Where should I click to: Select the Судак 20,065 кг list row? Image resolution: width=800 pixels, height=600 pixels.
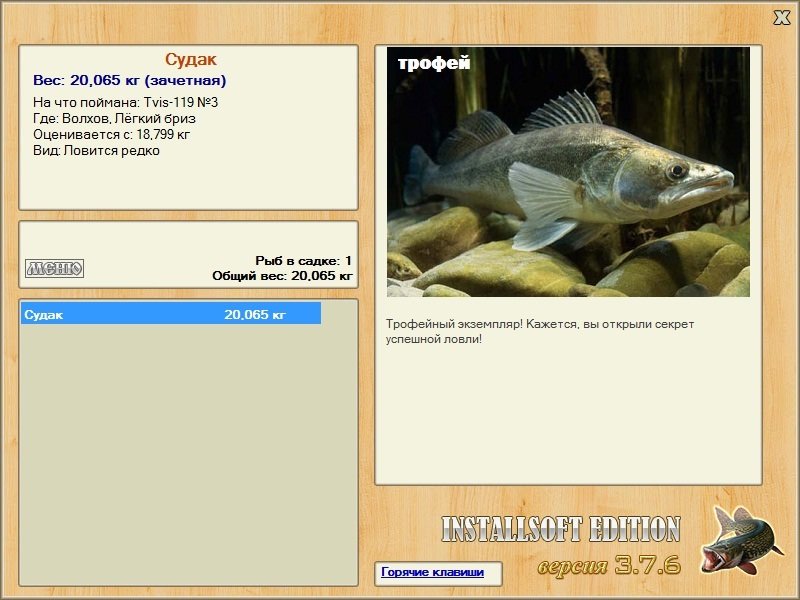[x=171, y=313]
